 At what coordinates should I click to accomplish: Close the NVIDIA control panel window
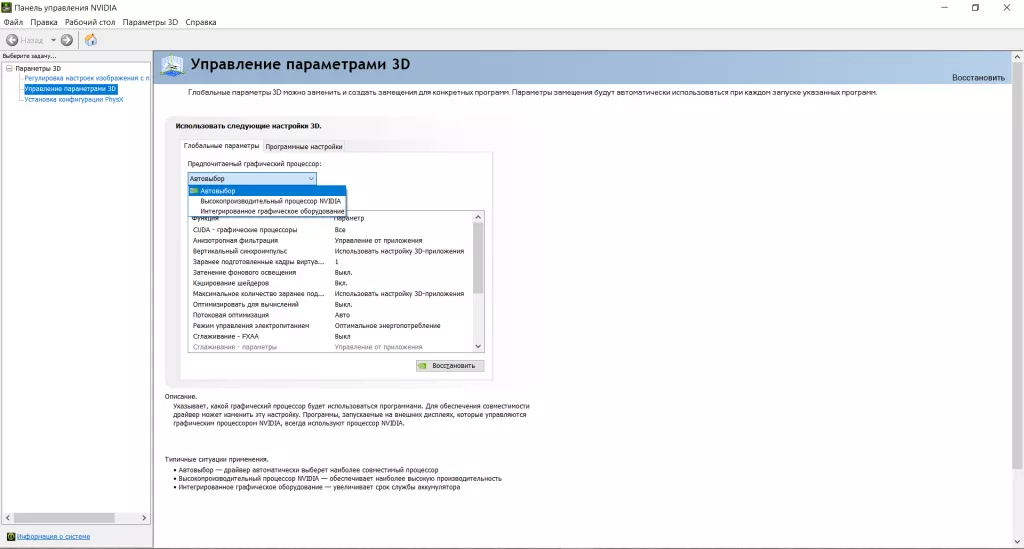coord(1006,8)
